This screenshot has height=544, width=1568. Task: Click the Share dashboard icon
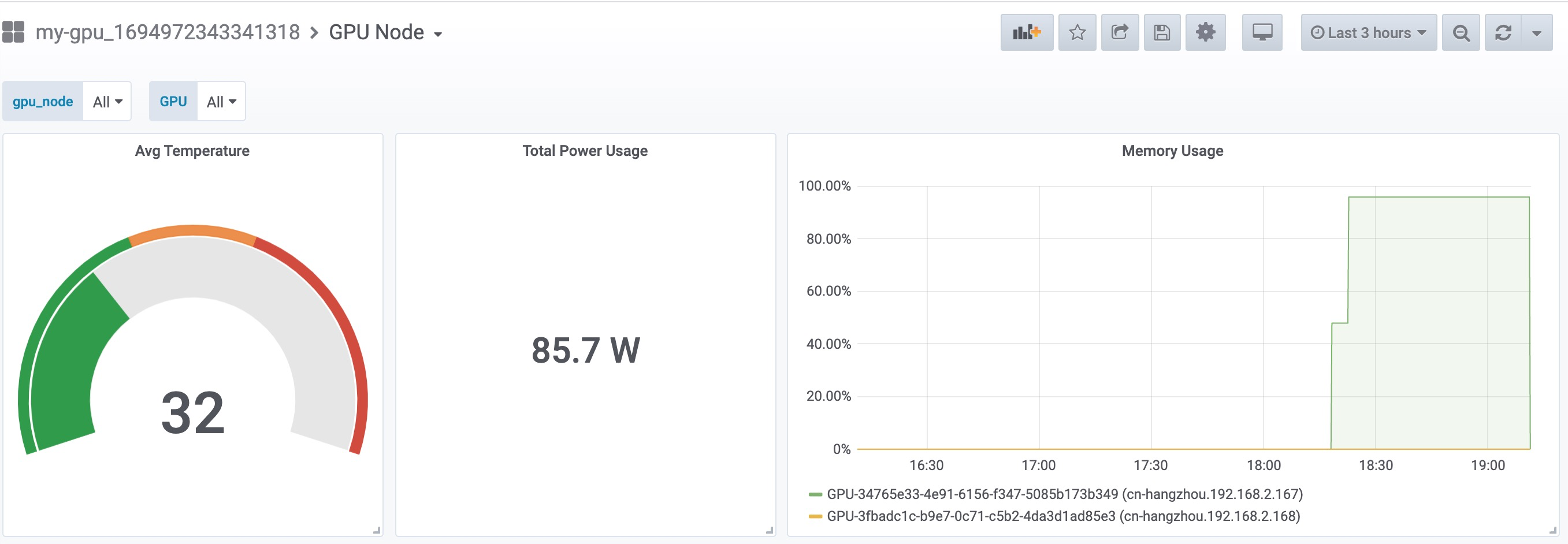[1120, 32]
